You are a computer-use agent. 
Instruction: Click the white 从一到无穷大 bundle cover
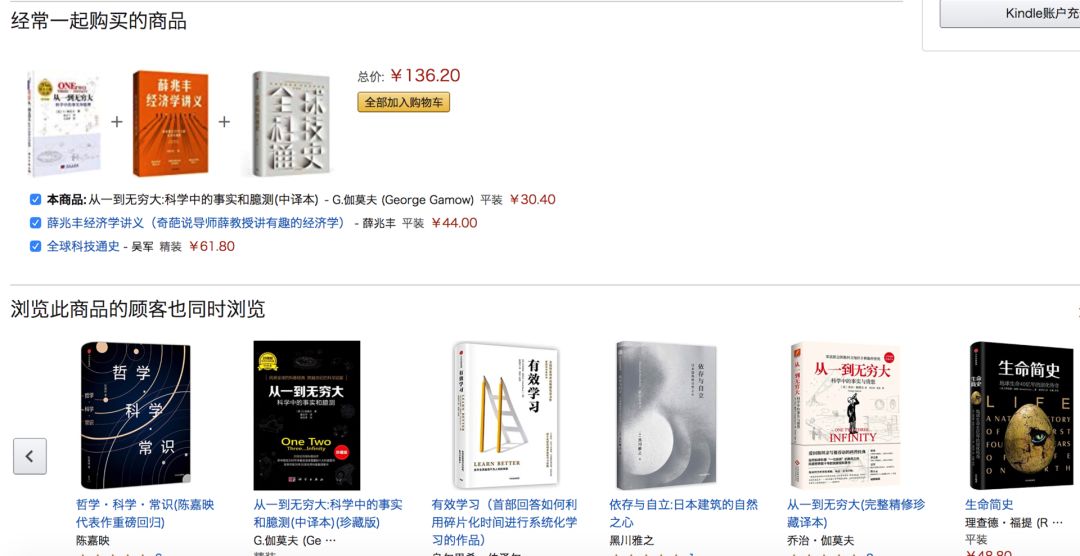click(64, 124)
